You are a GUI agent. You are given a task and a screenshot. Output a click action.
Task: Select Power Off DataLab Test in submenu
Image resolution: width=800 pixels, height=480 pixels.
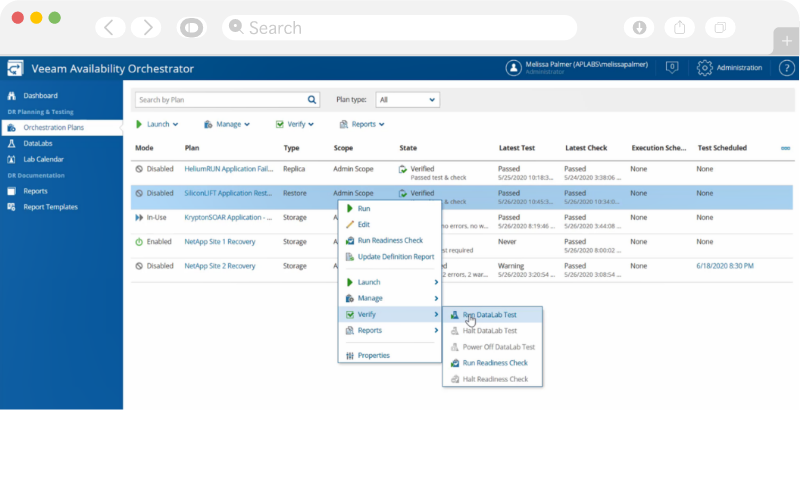(492, 347)
